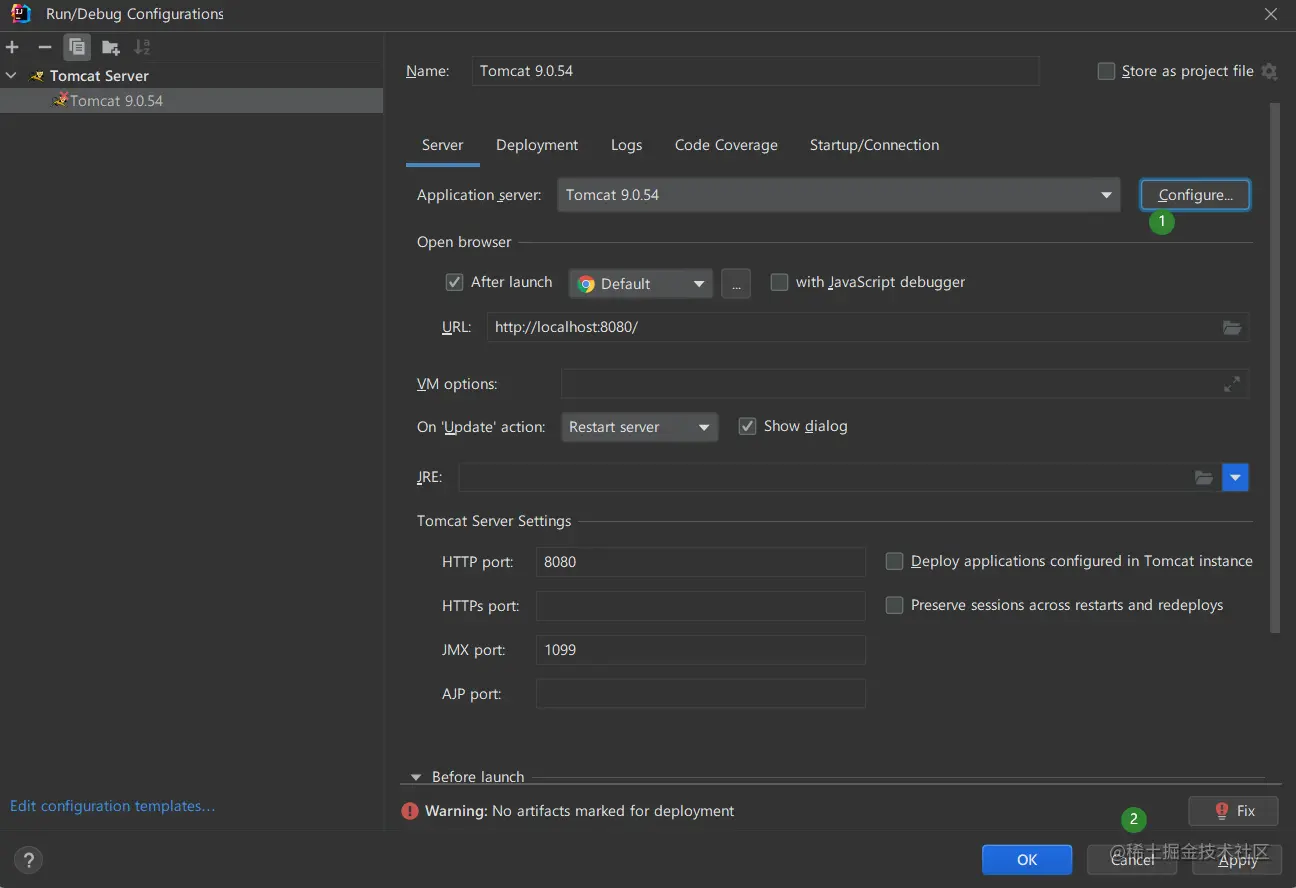Enable Preserve sessions across restarts and redeploys
The image size is (1296, 888).
point(895,605)
